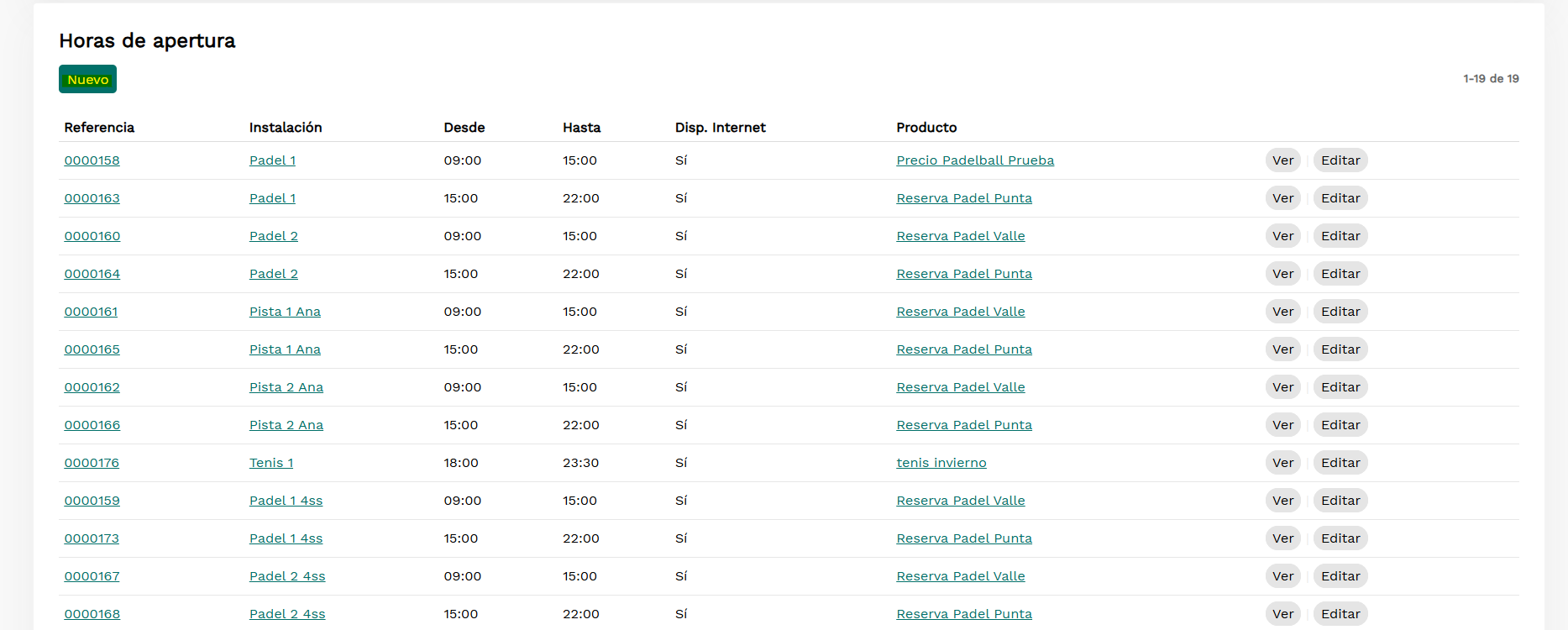Edit the row with reference 0000160

[x=1340, y=236]
